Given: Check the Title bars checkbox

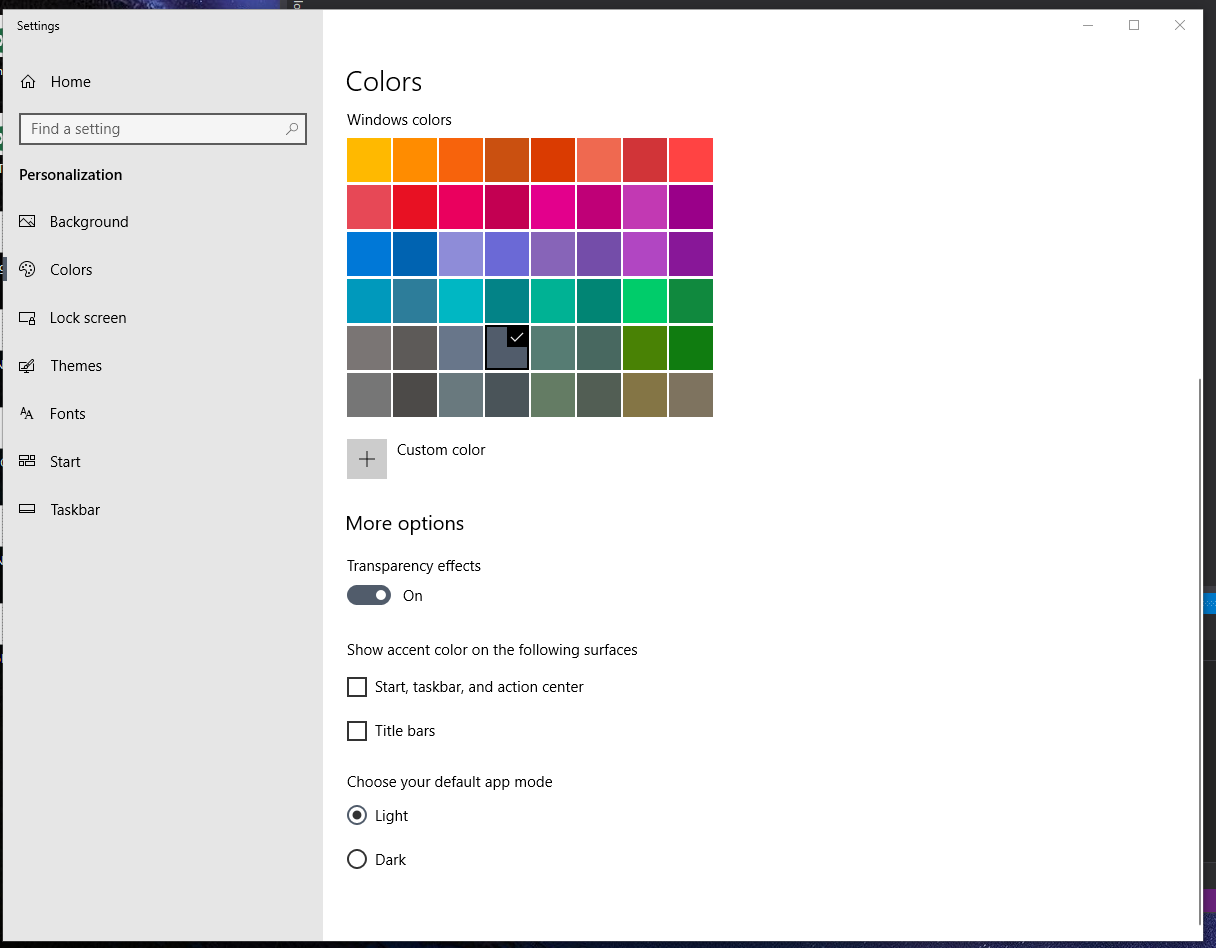Looking at the screenshot, I should click(x=357, y=731).
